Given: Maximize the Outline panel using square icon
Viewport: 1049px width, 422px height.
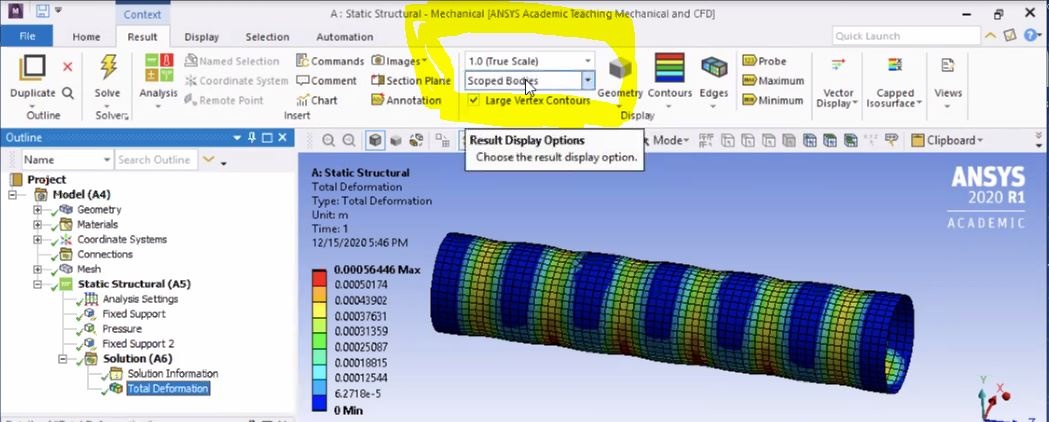Looking at the screenshot, I should click(267, 137).
